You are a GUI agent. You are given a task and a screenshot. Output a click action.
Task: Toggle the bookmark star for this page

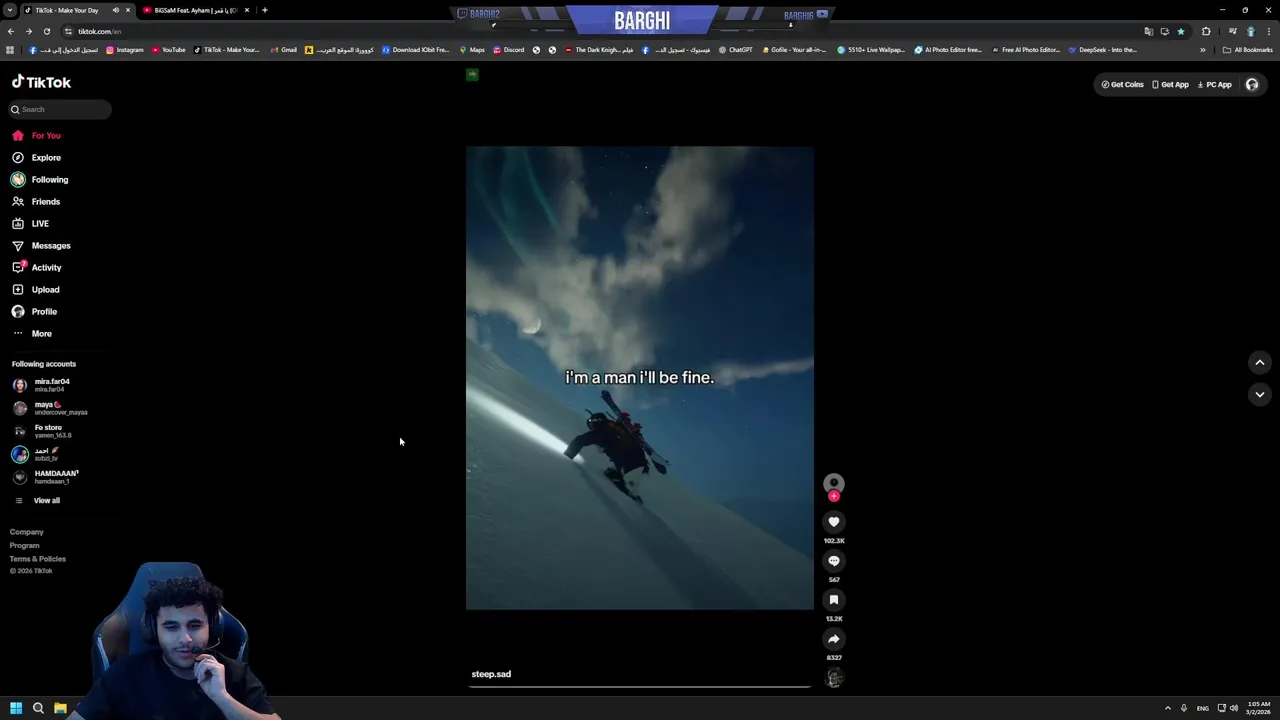[1181, 31]
